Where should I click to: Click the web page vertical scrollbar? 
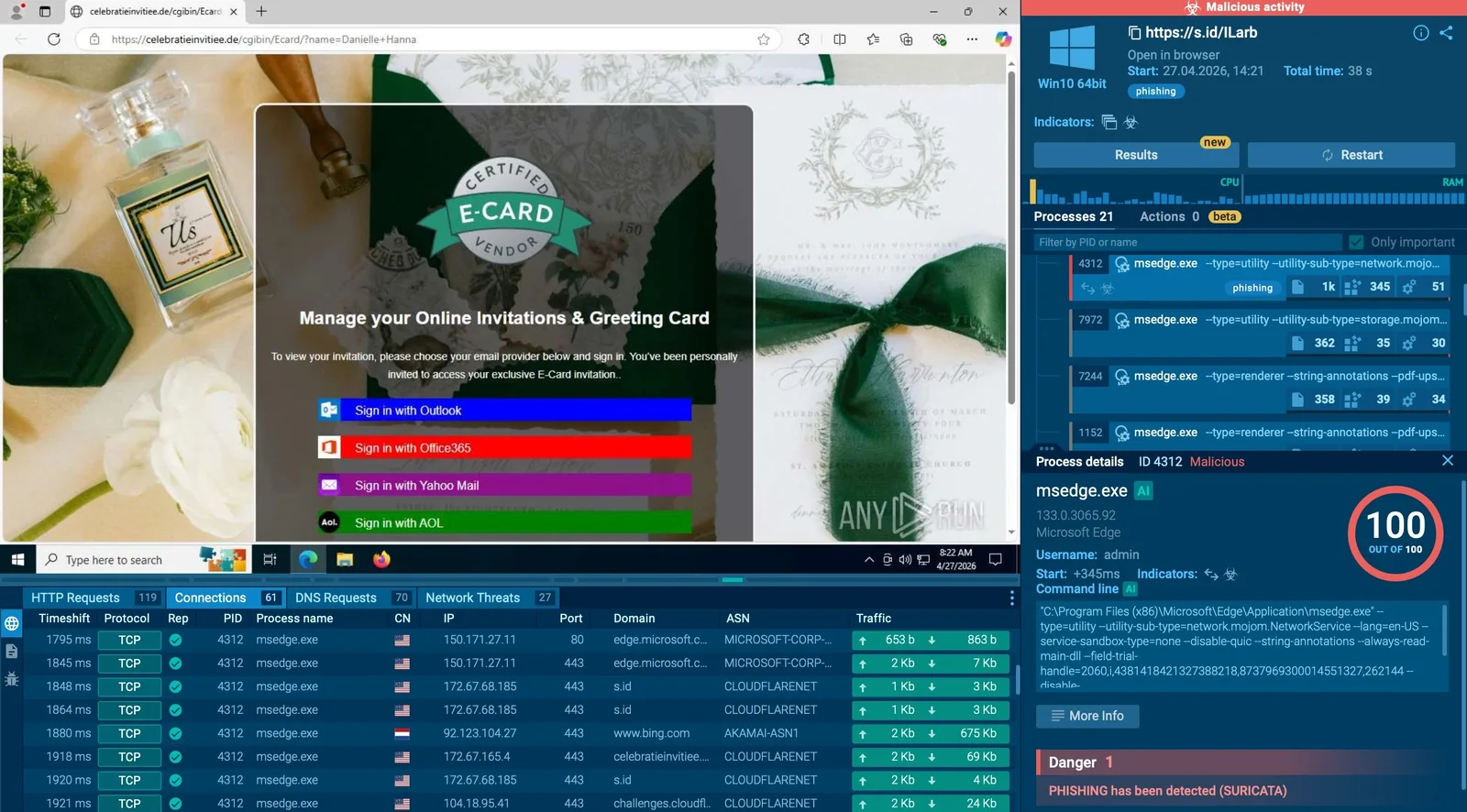point(1011,238)
